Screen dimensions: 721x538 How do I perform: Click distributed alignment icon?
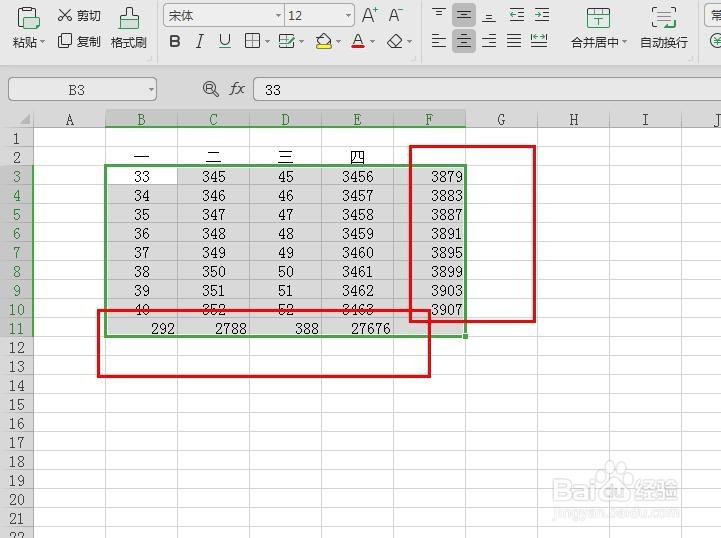(539, 41)
